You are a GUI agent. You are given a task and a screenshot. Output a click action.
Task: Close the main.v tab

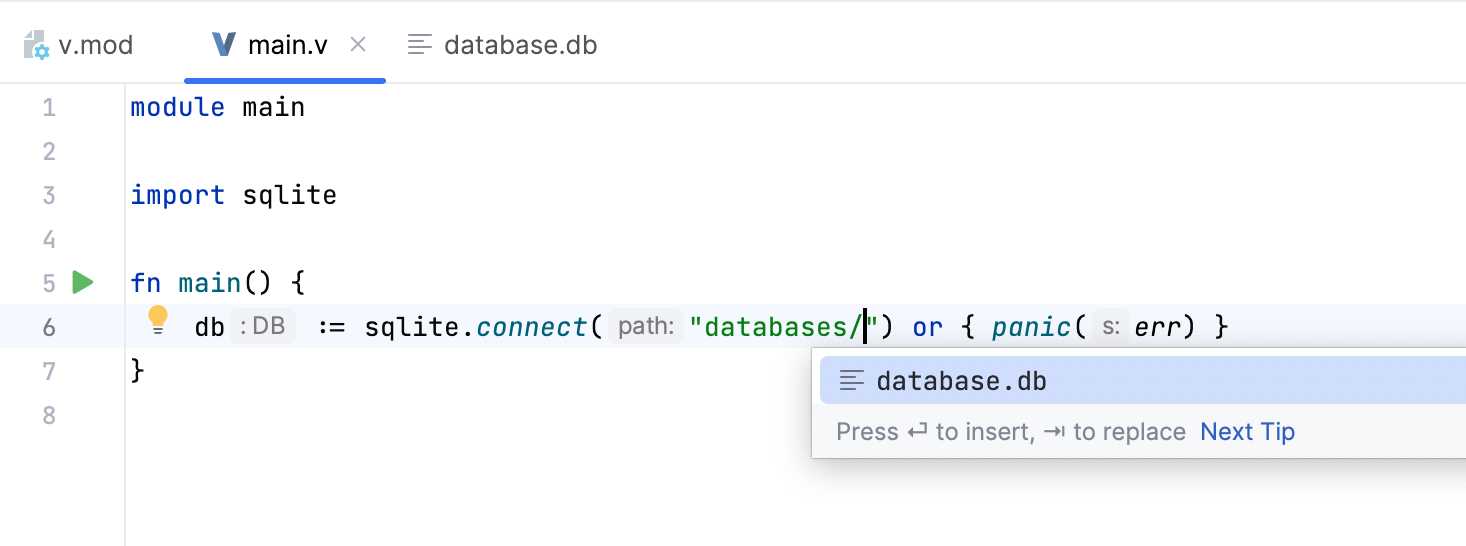pos(358,45)
